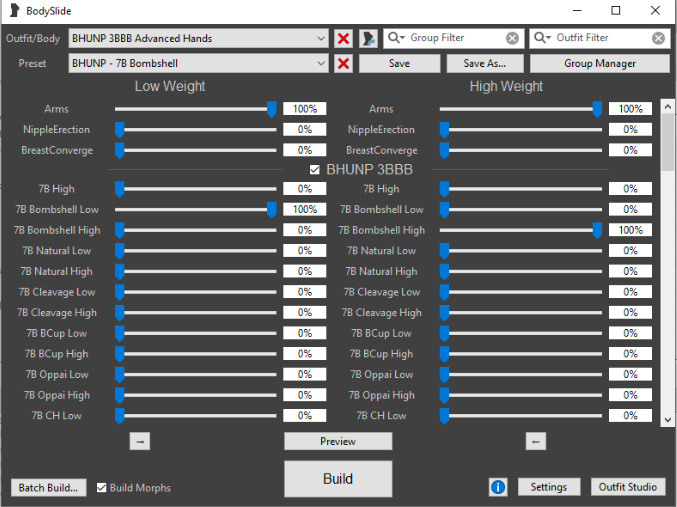The height and width of the screenshot is (507, 677).
Task: Click low weight 7B CH Low slider
Action: tap(196, 416)
